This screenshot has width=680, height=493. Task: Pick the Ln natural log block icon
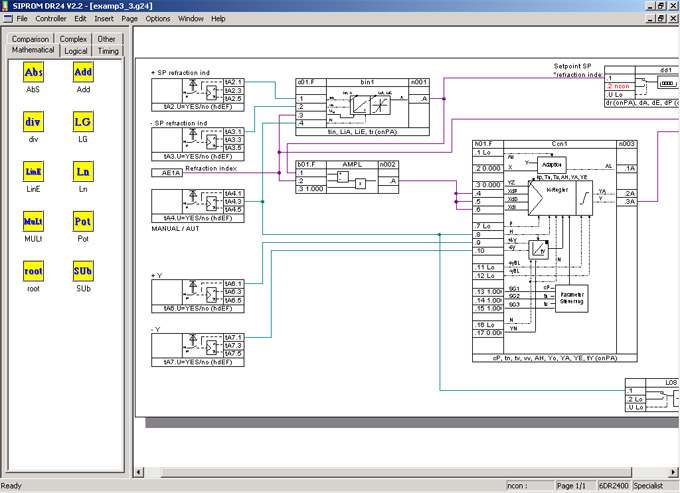point(83,171)
